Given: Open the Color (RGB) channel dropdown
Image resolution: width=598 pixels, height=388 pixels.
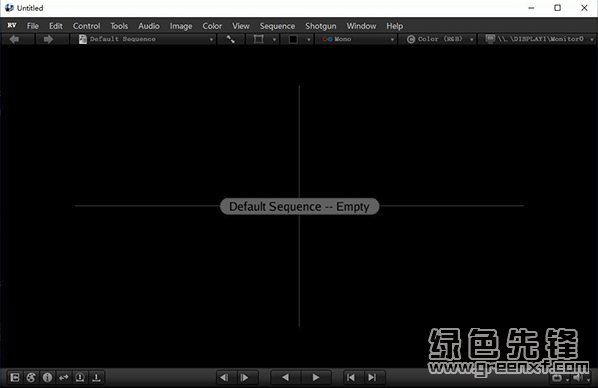Looking at the screenshot, I should (x=439, y=39).
